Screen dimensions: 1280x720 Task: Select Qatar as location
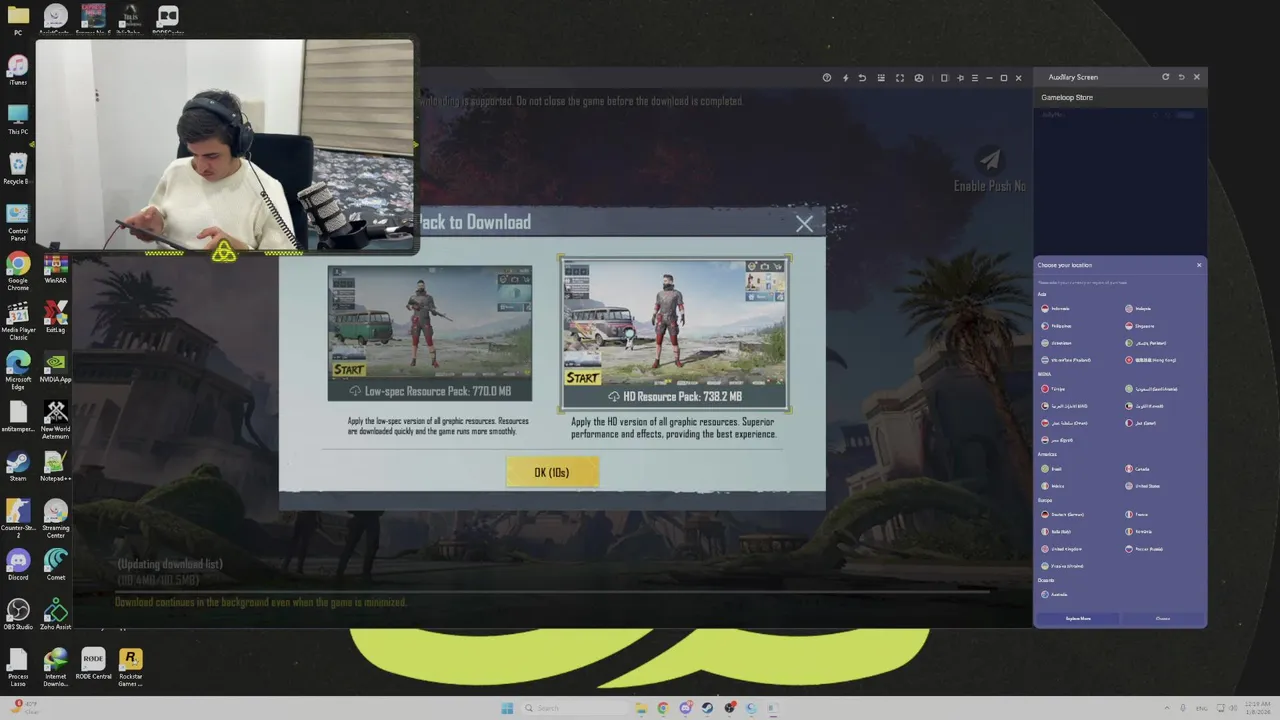click(1141, 423)
